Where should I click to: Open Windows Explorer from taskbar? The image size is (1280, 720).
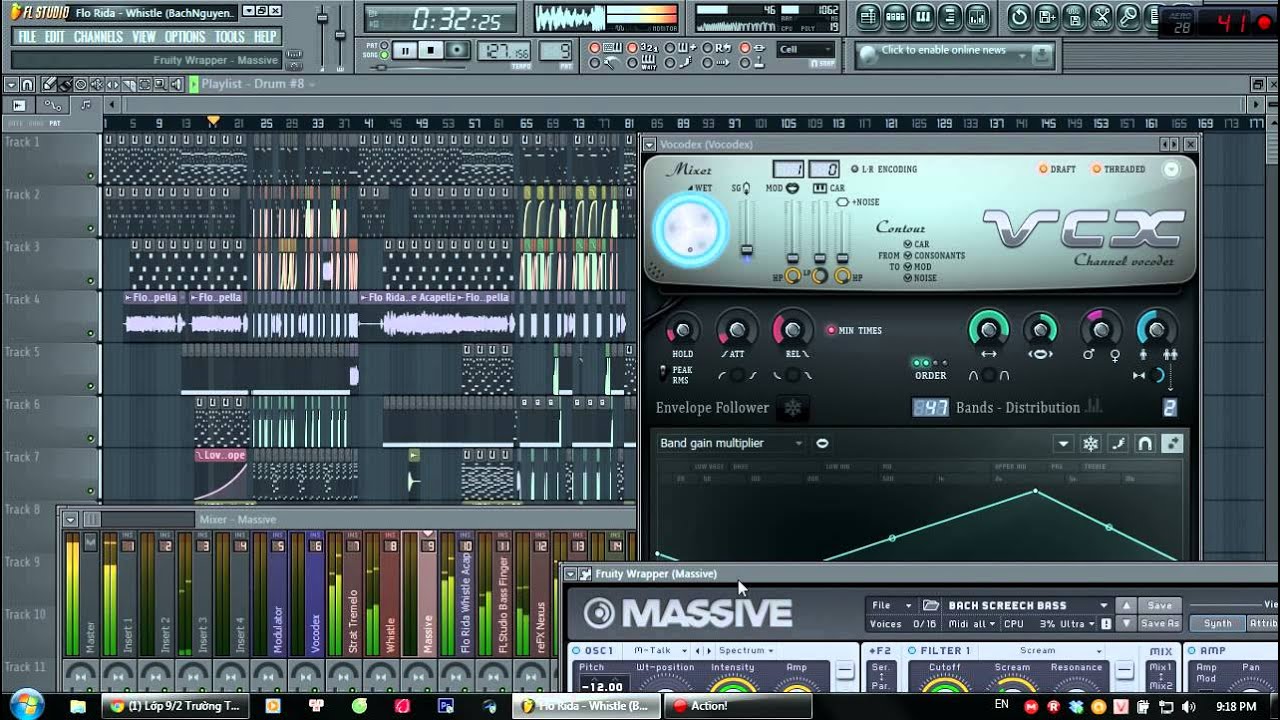[78, 705]
